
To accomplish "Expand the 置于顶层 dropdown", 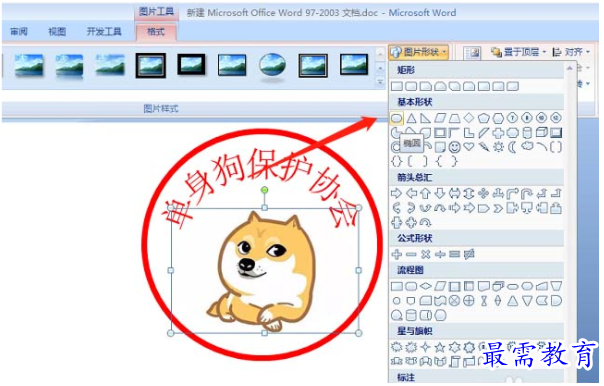I will pyautogui.click(x=519, y=52).
